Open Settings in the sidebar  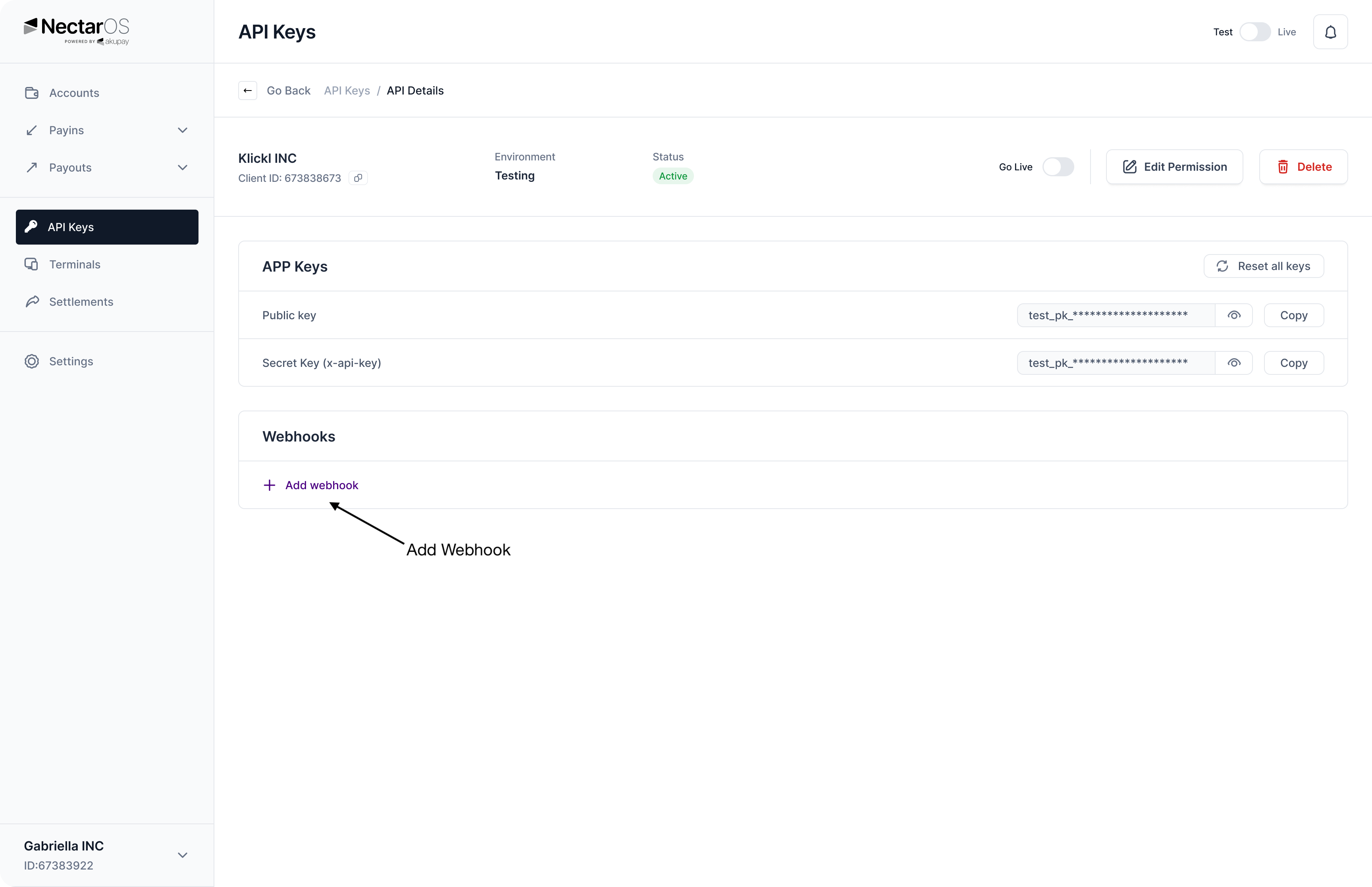point(107,361)
